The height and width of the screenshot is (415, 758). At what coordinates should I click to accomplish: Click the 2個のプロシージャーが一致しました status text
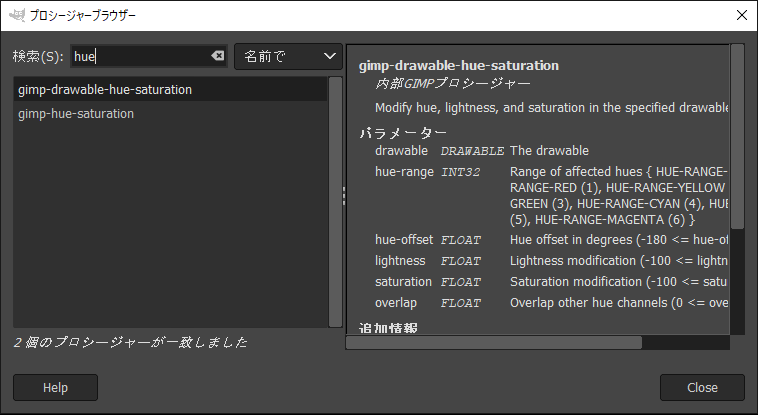[131, 342]
